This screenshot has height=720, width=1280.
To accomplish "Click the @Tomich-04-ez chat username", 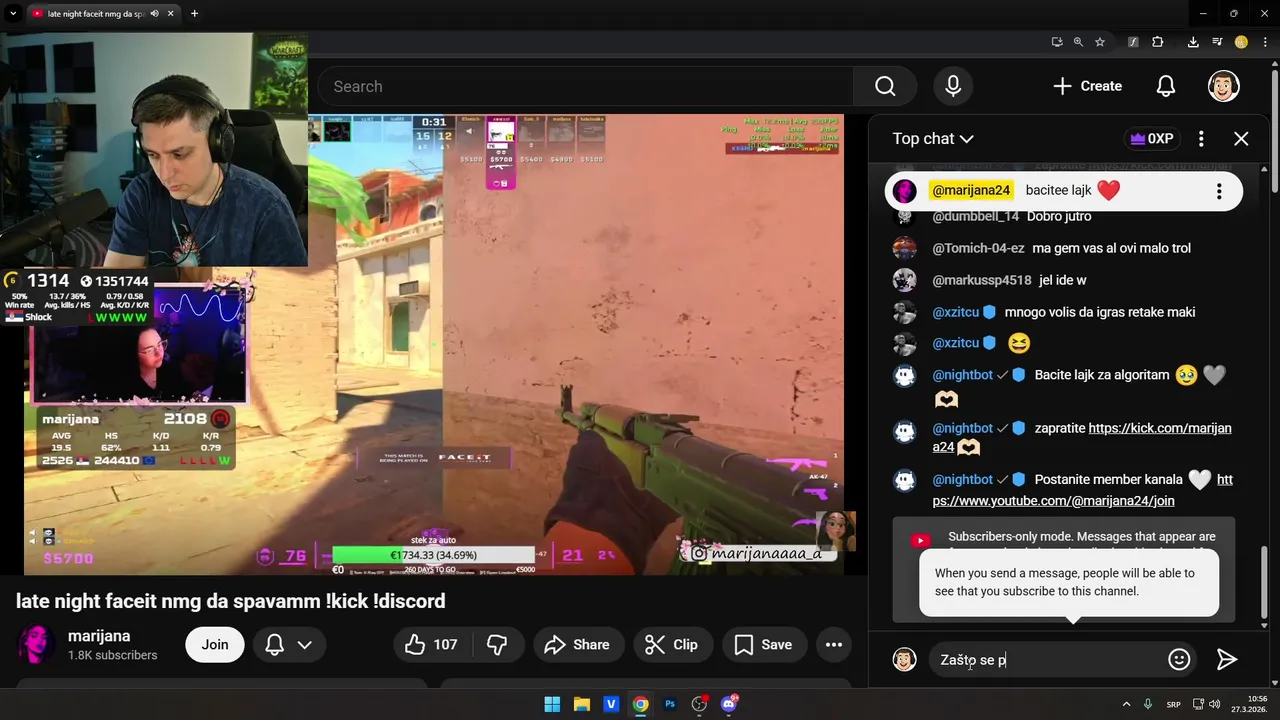I will point(978,248).
